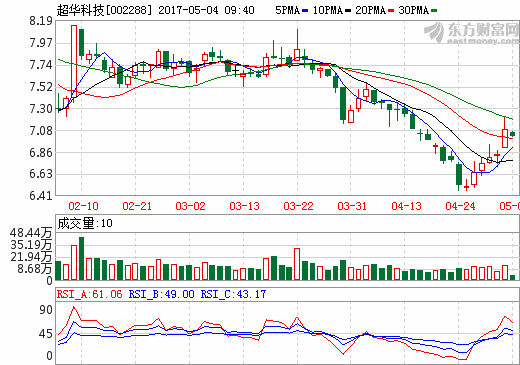This screenshot has width=520, height=365.
Task: Click the 7.52 price axis label
Action: tap(41, 87)
